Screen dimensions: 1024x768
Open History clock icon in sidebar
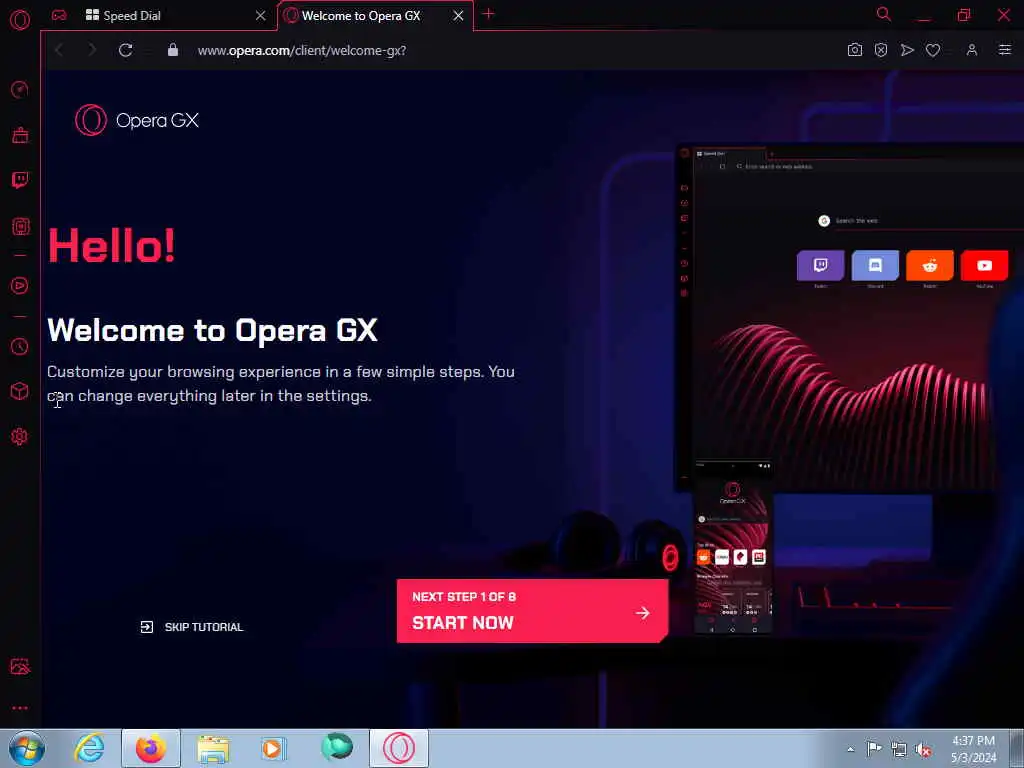20,346
